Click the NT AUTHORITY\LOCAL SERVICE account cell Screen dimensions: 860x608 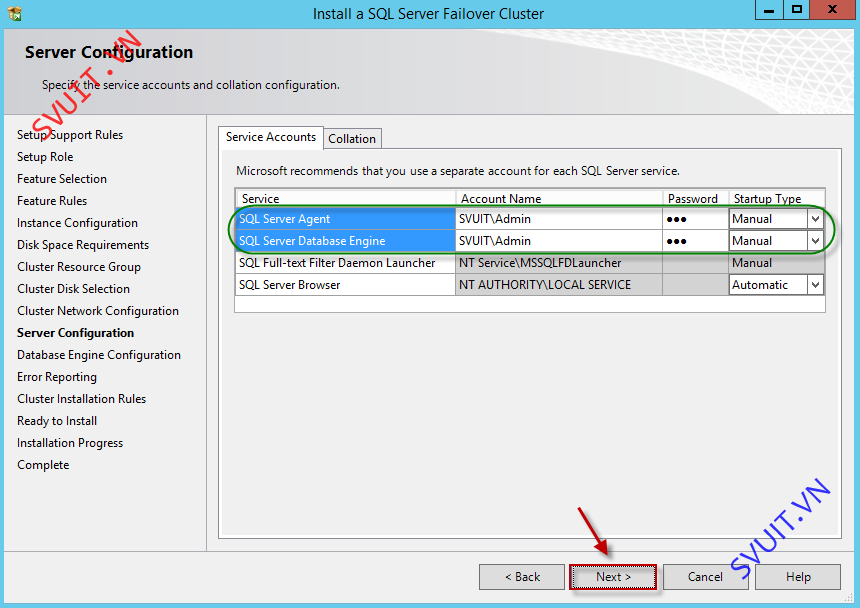tap(558, 285)
